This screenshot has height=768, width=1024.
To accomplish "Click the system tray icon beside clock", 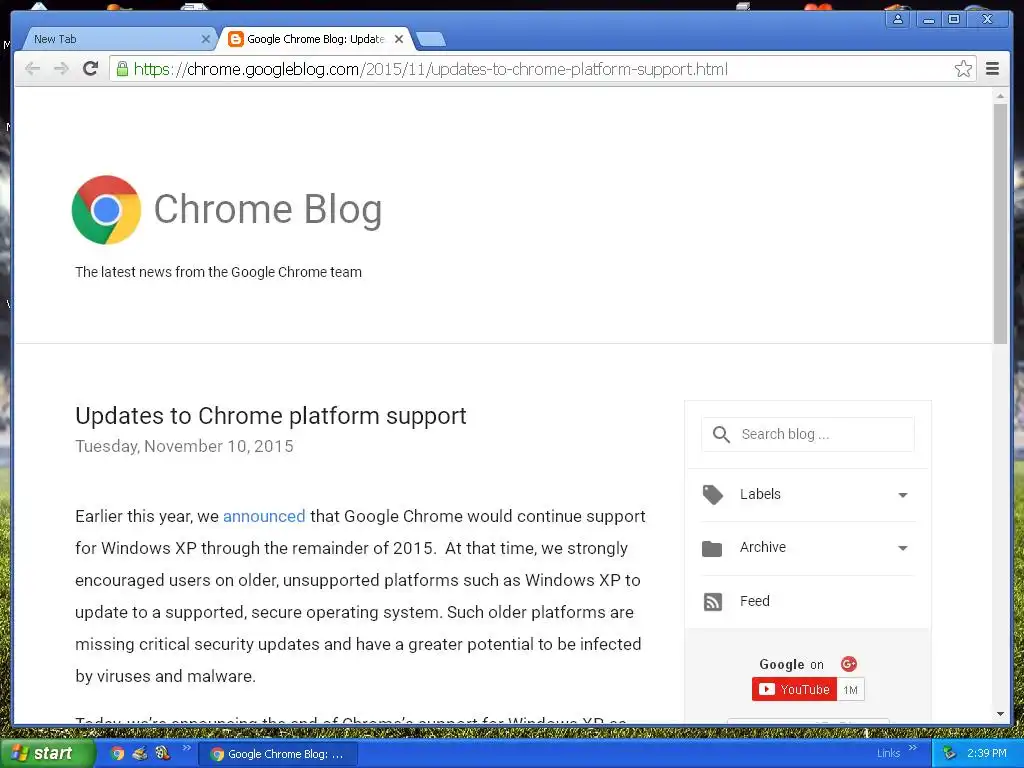I will (950, 754).
